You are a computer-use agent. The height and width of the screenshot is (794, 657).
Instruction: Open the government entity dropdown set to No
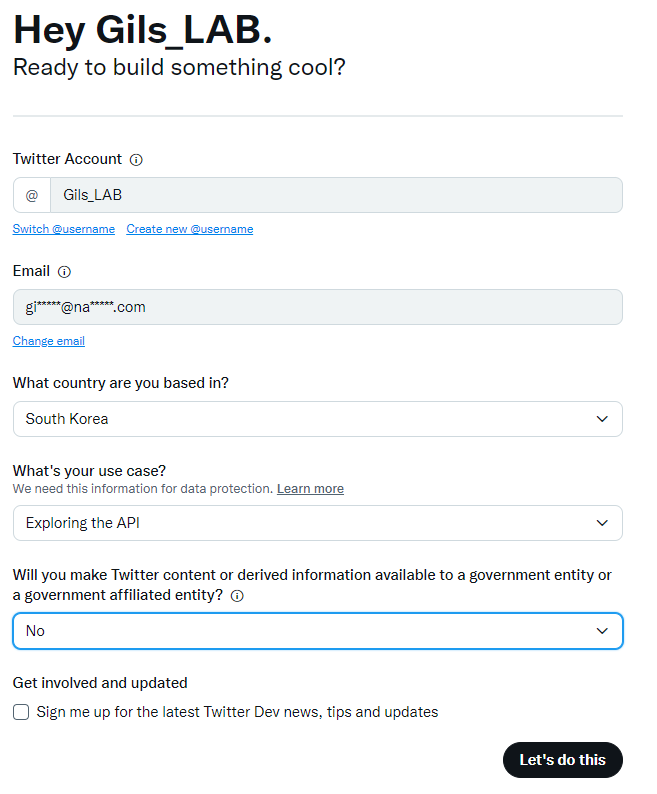[x=317, y=631]
